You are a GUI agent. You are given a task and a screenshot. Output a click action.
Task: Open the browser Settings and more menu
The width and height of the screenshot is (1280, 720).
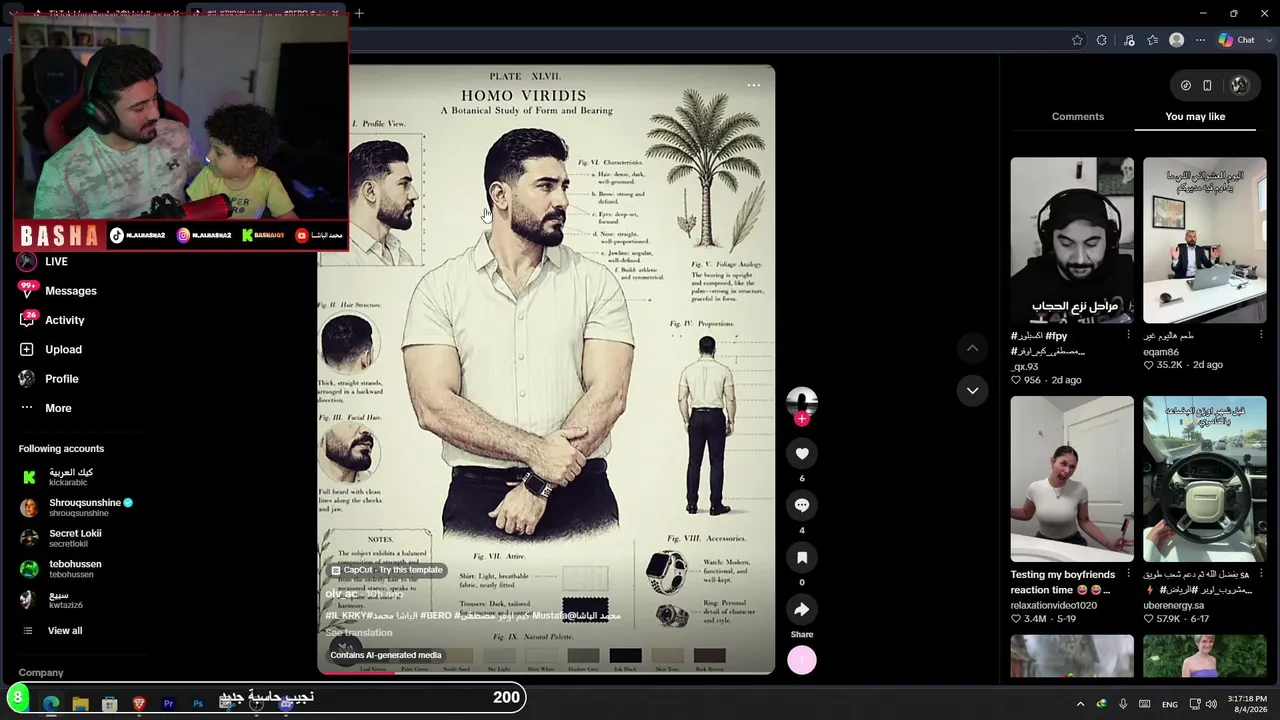pyautogui.click(x=1201, y=40)
